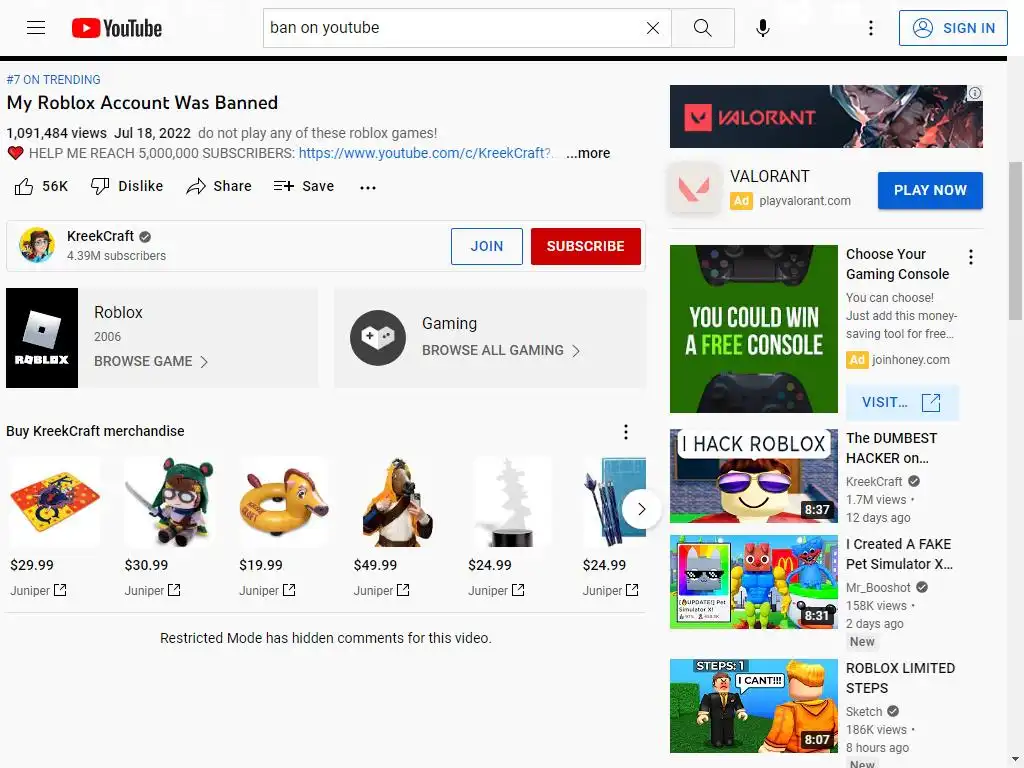Save video to a playlist

304,186
